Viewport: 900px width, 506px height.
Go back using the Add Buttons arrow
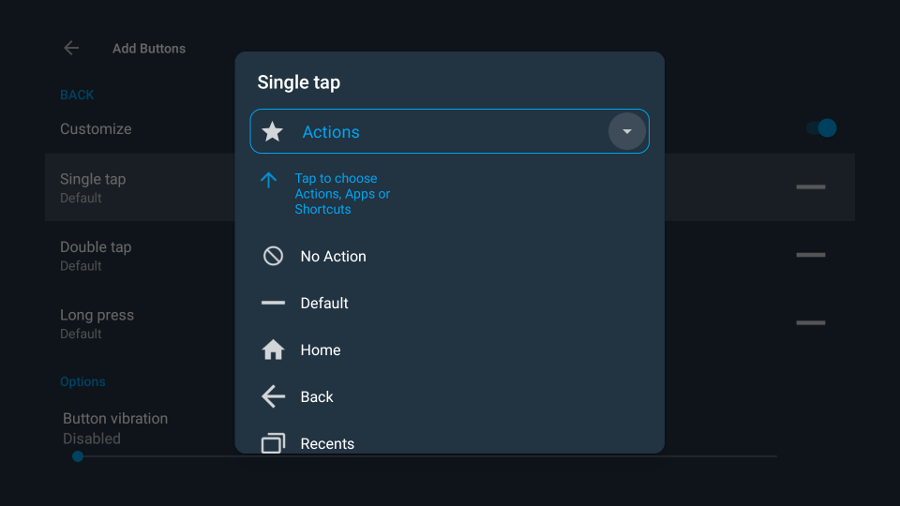point(71,48)
